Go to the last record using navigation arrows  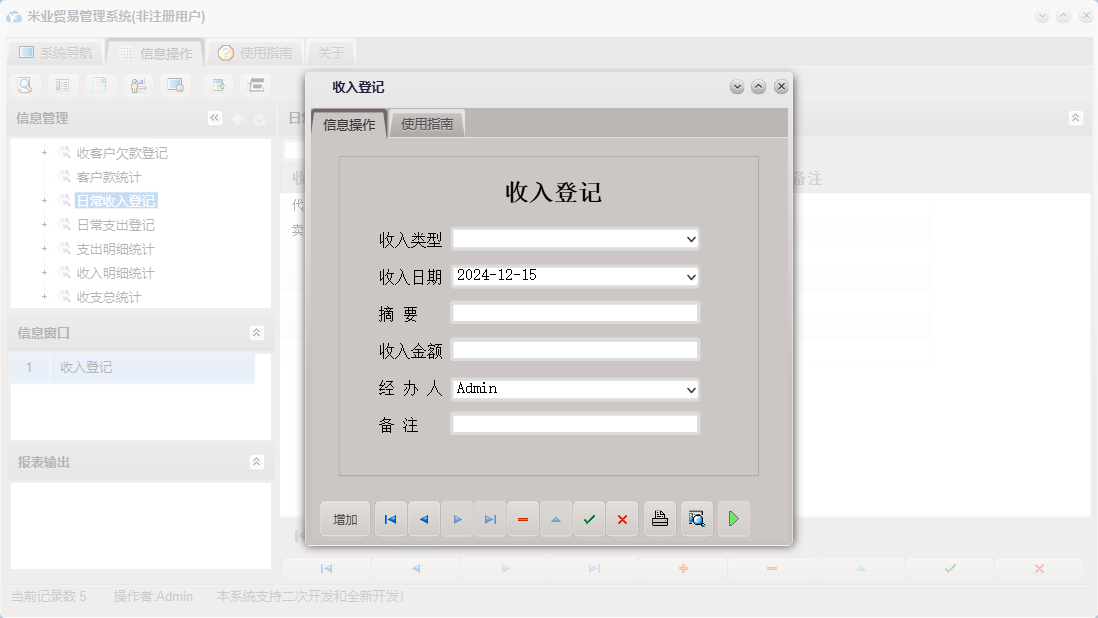tap(490, 518)
